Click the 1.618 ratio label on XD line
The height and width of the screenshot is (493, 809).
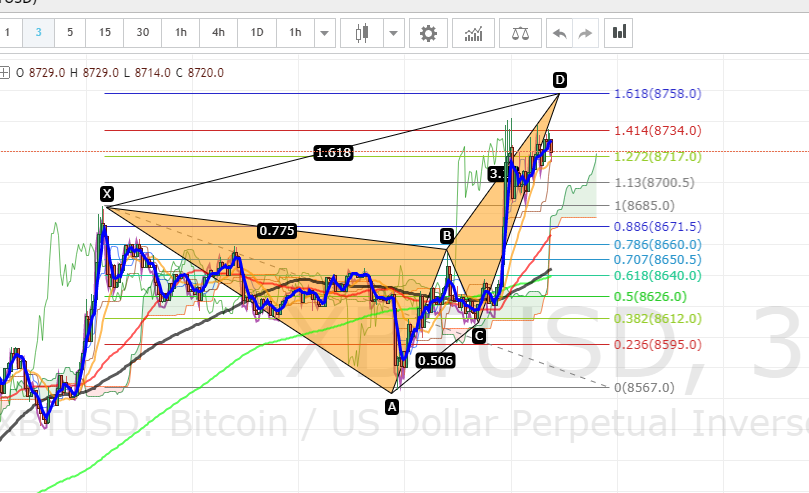click(333, 153)
